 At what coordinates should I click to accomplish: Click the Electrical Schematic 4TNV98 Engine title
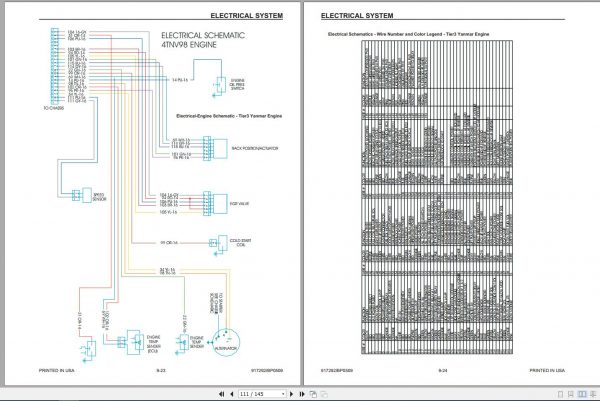(202, 40)
